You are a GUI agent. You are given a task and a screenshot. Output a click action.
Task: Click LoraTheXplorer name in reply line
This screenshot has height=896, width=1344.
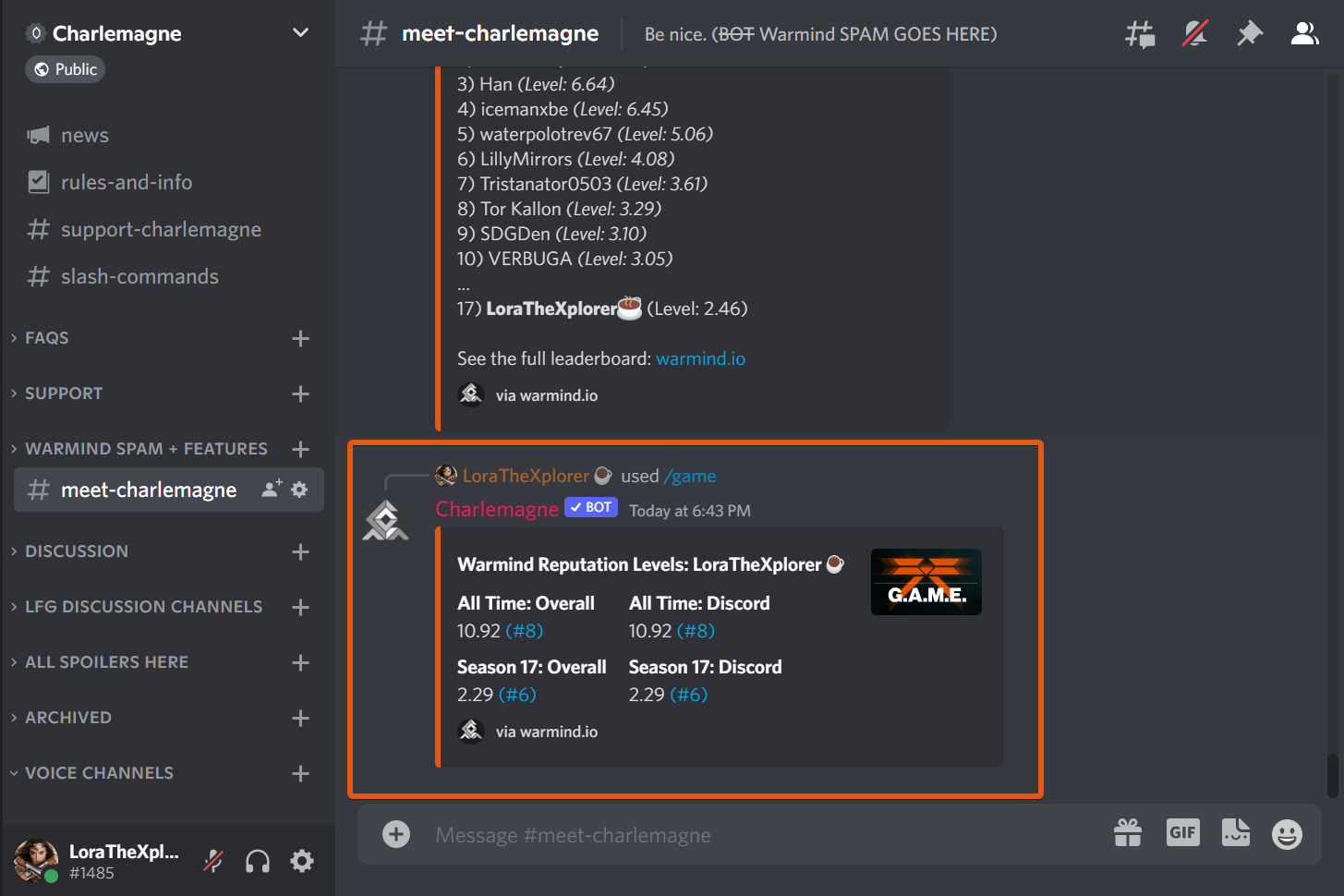click(x=526, y=477)
